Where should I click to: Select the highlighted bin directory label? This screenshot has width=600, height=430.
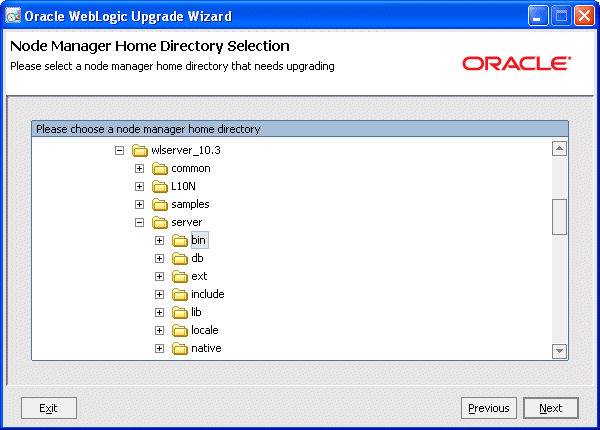click(x=199, y=240)
